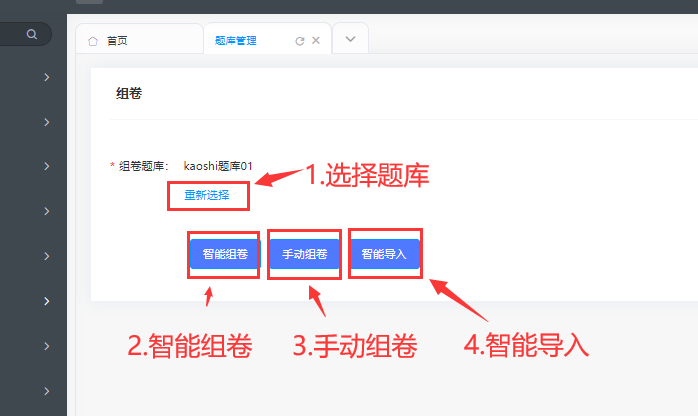Click the home icon in 首页 tab
Image resolution: width=698 pixels, height=416 pixels.
click(x=93, y=41)
